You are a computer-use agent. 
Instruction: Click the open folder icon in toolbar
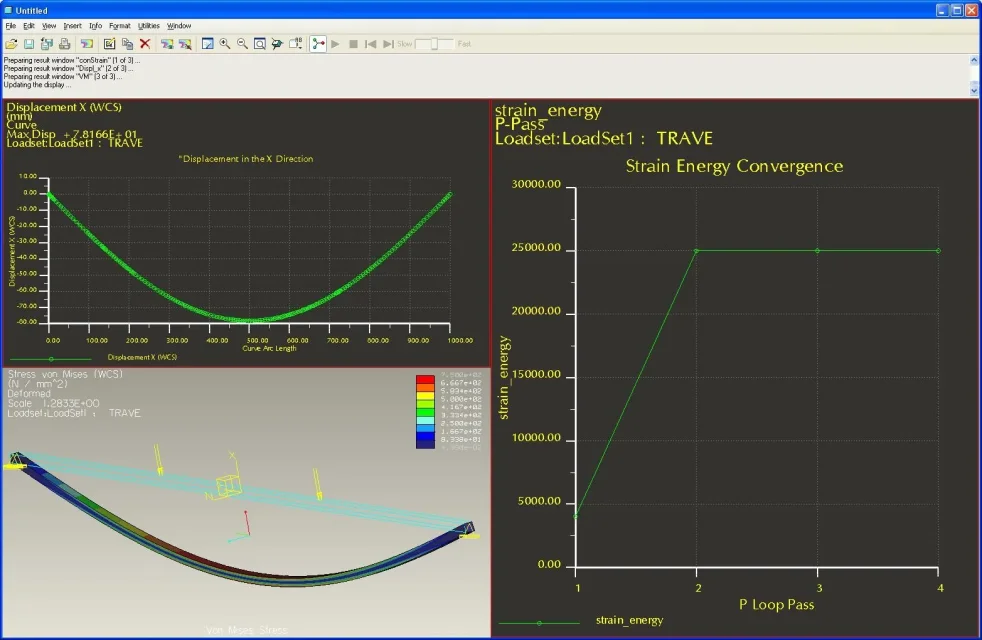tap(11, 44)
